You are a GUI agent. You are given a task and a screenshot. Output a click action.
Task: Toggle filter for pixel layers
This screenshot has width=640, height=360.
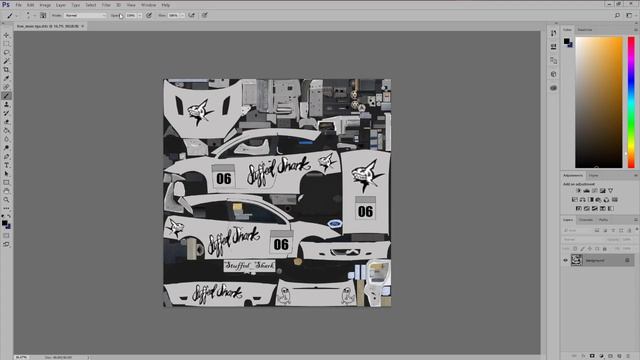(x=597, y=231)
